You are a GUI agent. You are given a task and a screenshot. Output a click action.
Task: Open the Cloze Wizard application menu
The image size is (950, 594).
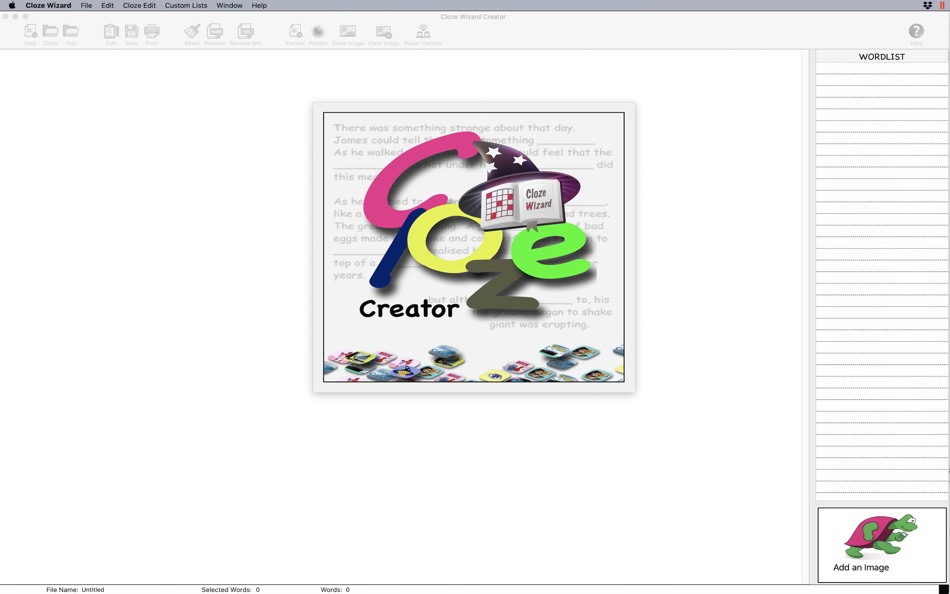(x=48, y=5)
